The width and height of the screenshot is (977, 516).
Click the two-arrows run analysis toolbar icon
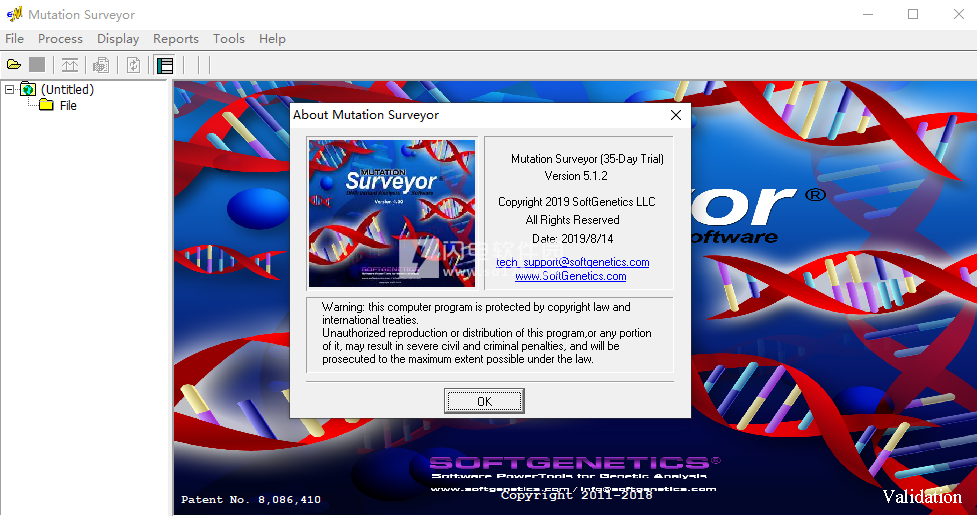tap(70, 65)
